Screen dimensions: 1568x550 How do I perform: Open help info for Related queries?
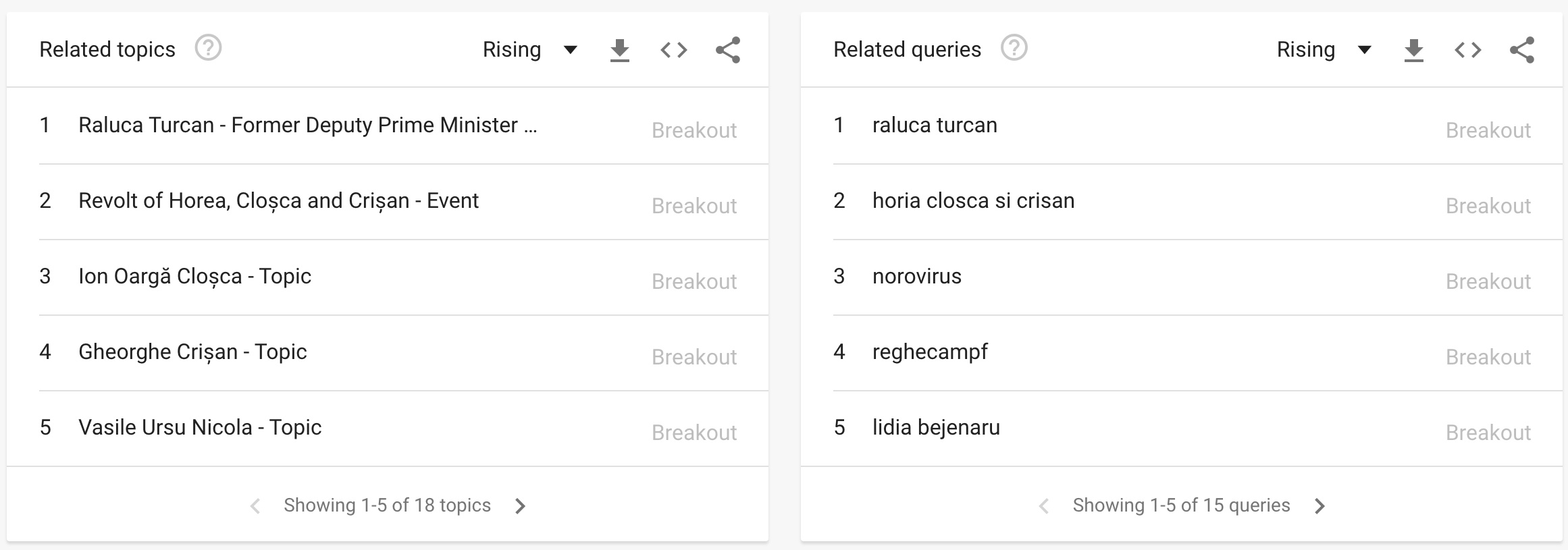[1014, 49]
